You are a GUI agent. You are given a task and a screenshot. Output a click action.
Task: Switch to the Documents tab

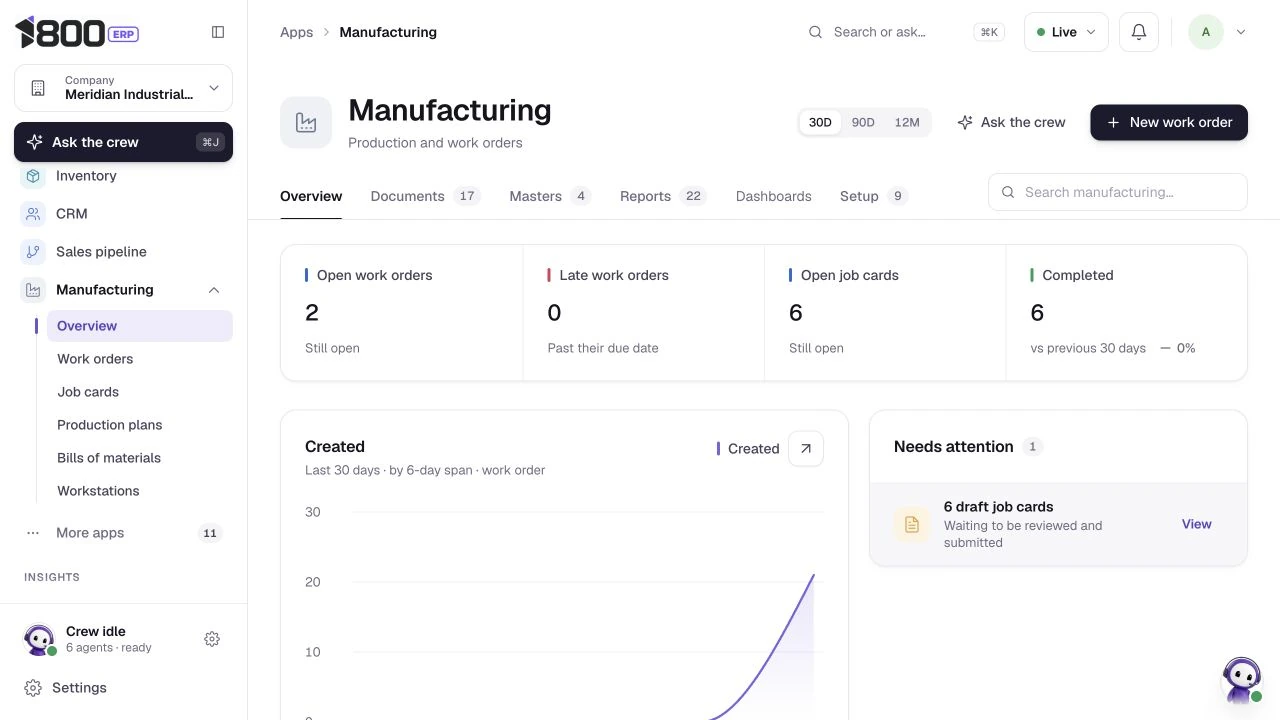pyautogui.click(x=425, y=196)
